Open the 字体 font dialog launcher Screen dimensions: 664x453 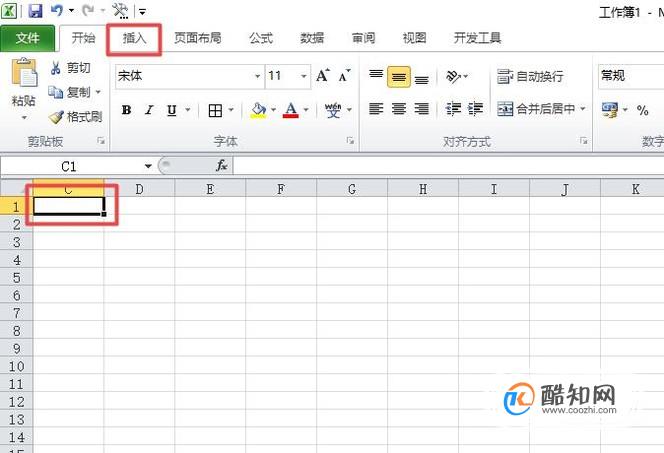pyautogui.click(x=351, y=141)
